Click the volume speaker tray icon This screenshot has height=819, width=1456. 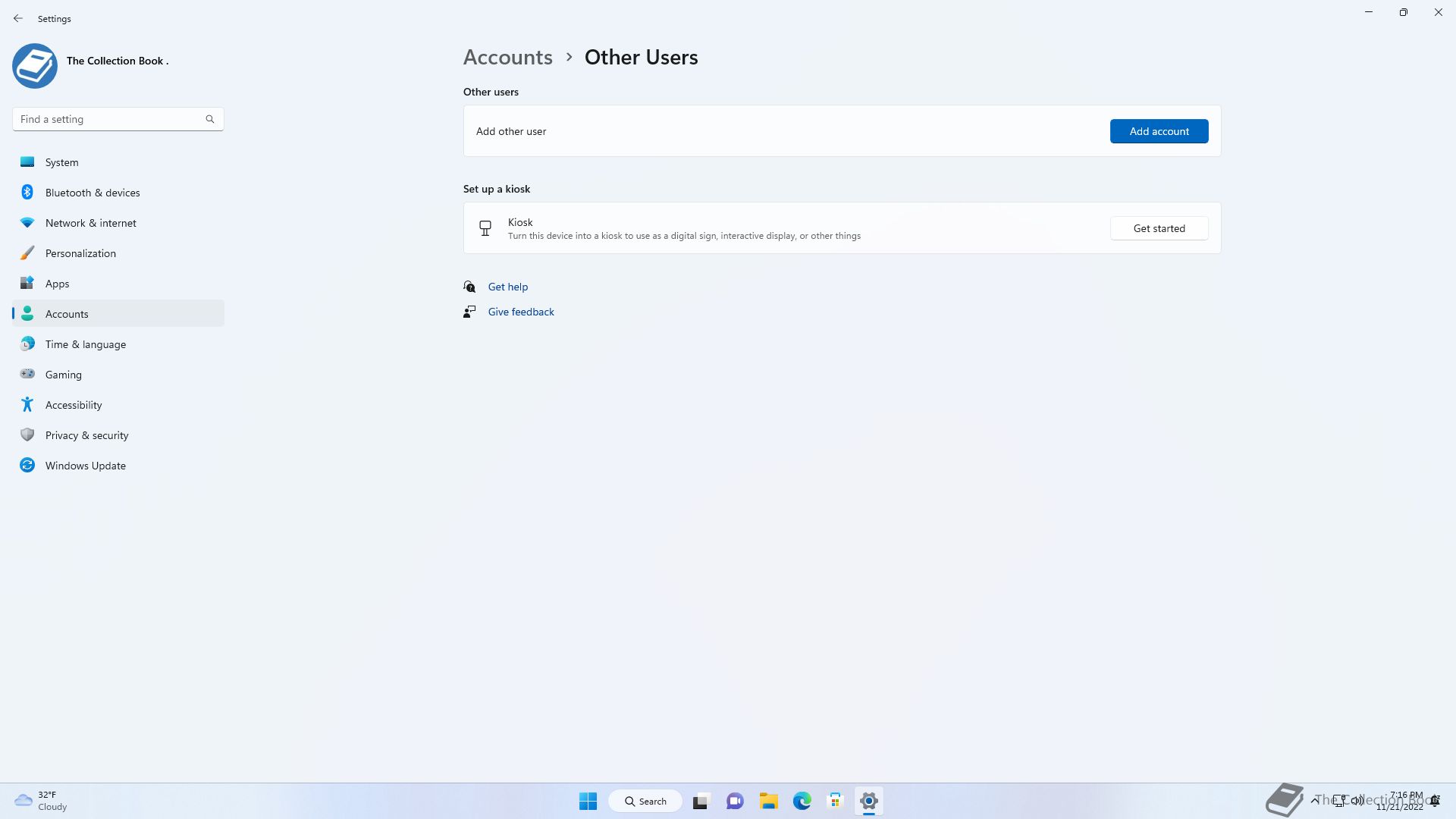(x=1357, y=801)
